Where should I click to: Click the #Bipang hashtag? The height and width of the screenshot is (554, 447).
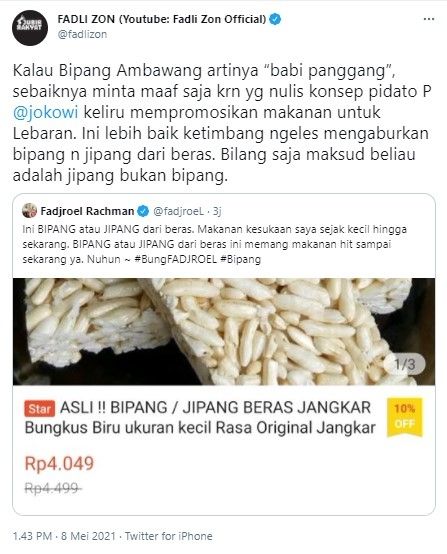pyautogui.click(x=240, y=259)
